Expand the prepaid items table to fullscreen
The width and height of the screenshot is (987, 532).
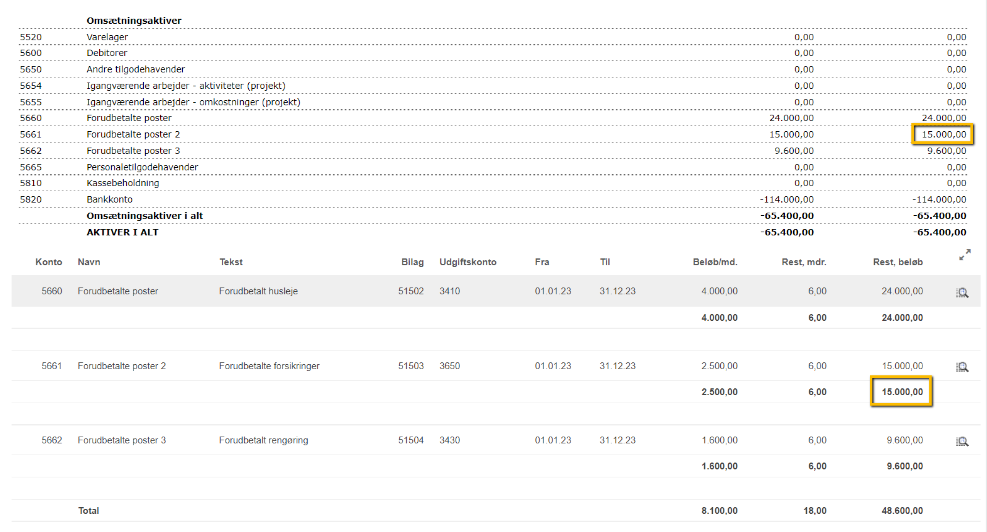[964, 256]
